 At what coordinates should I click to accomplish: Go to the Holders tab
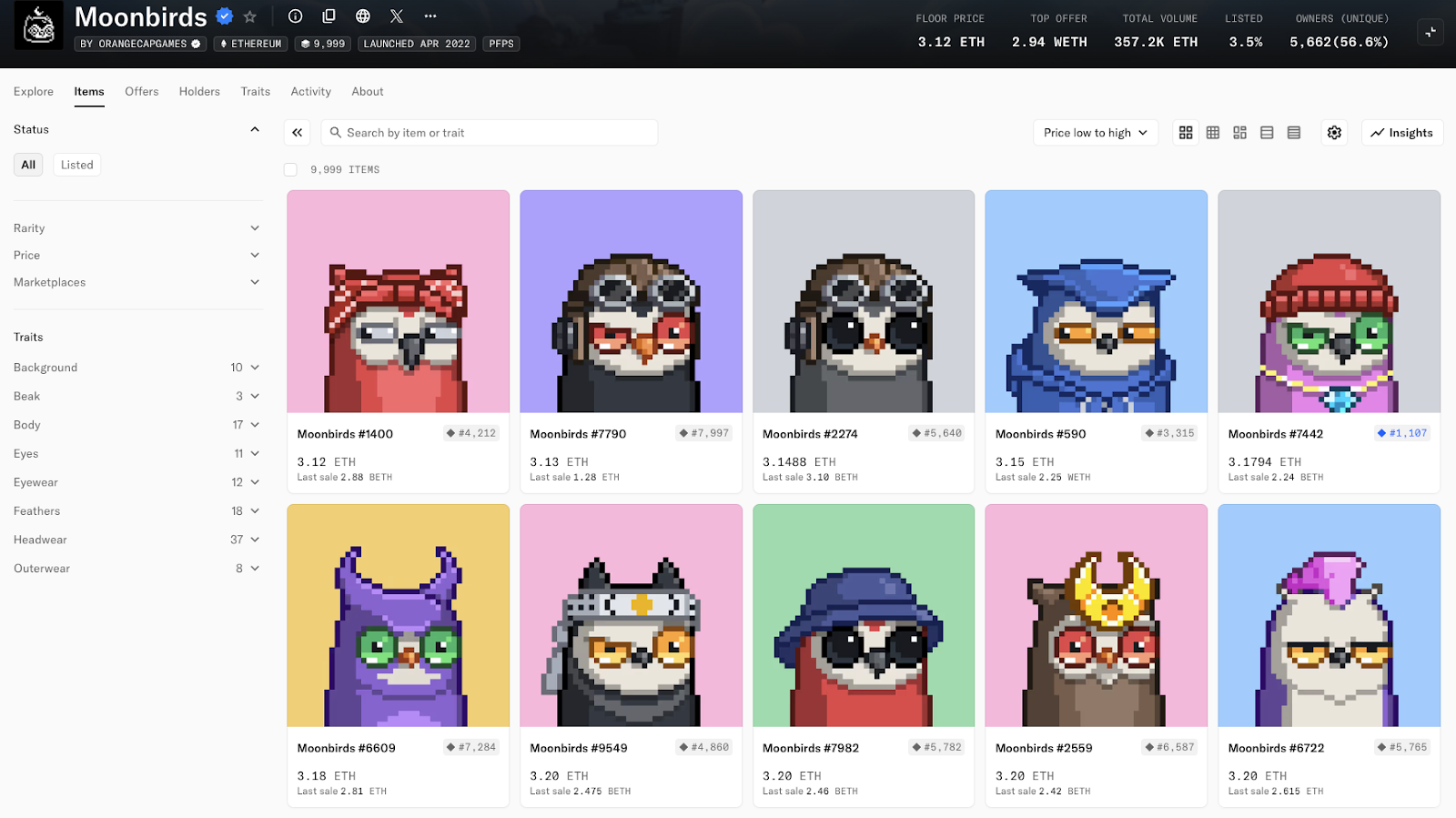199,92
